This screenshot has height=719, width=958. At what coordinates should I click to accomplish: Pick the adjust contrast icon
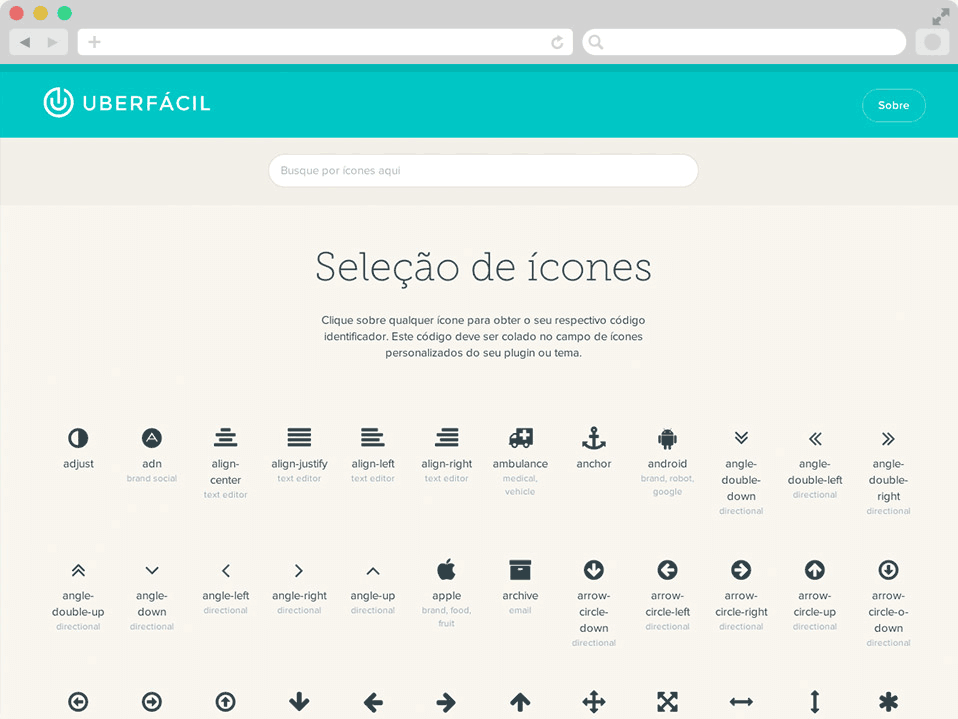point(78,438)
